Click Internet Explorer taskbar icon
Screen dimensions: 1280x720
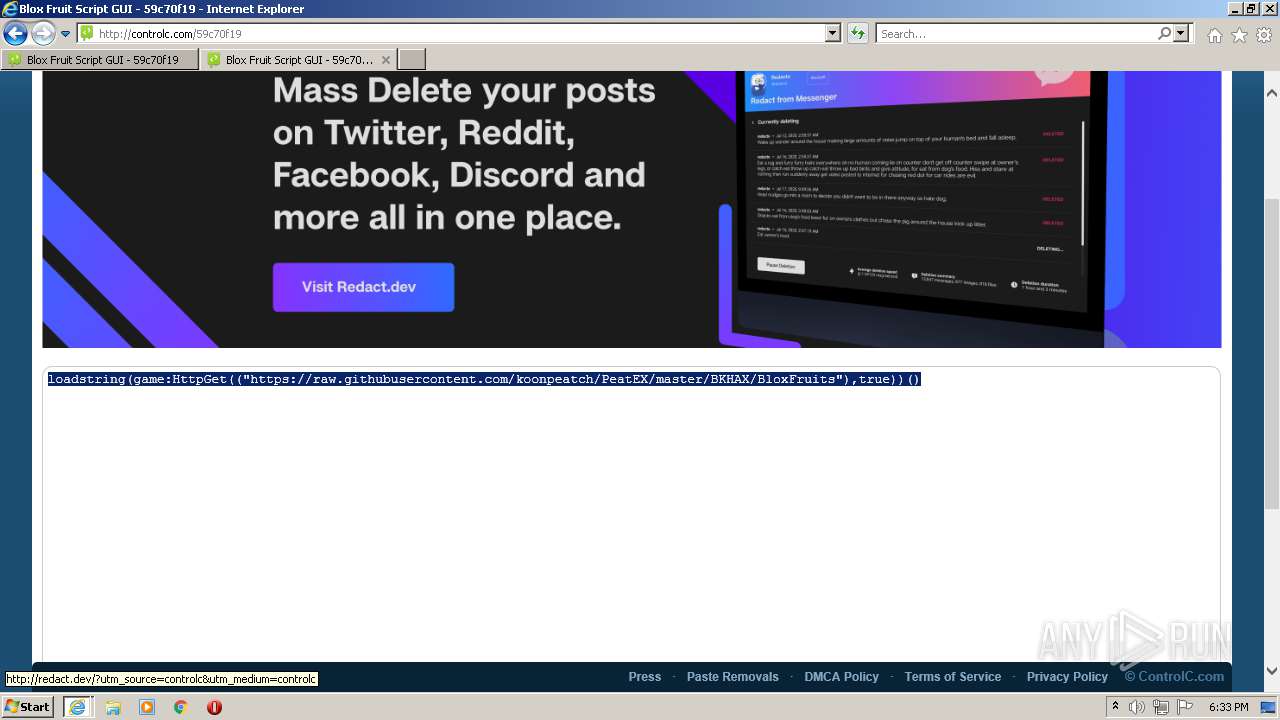(78, 707)
